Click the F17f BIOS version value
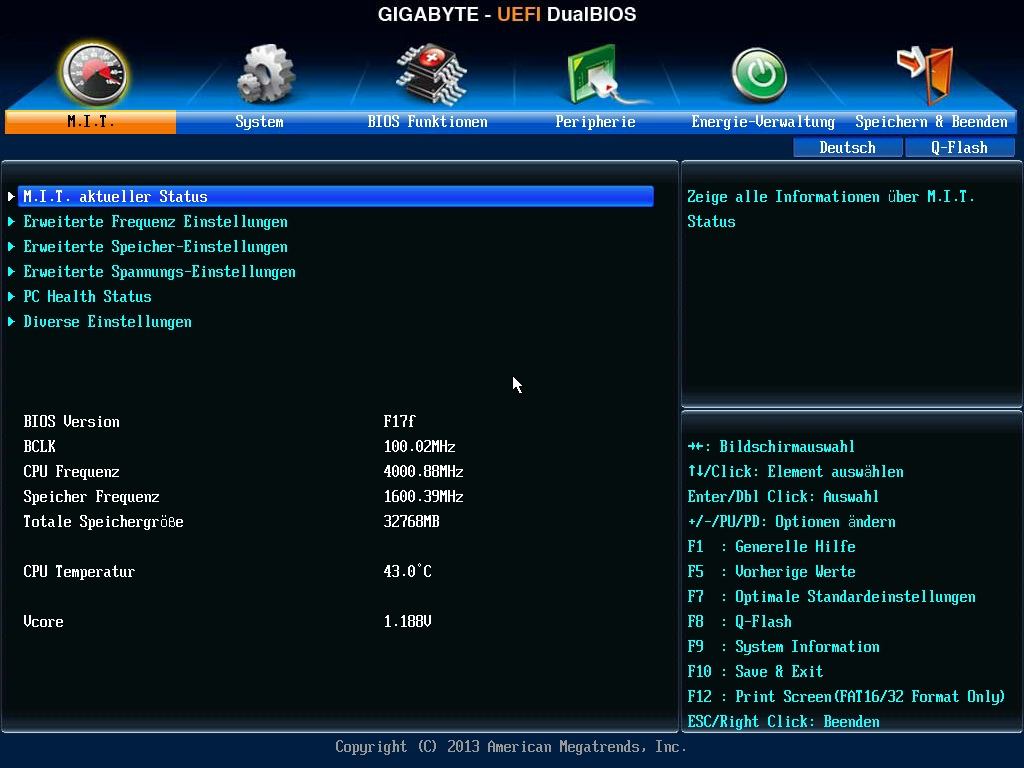The image size is (1024, 768). (x=399, y=422)
